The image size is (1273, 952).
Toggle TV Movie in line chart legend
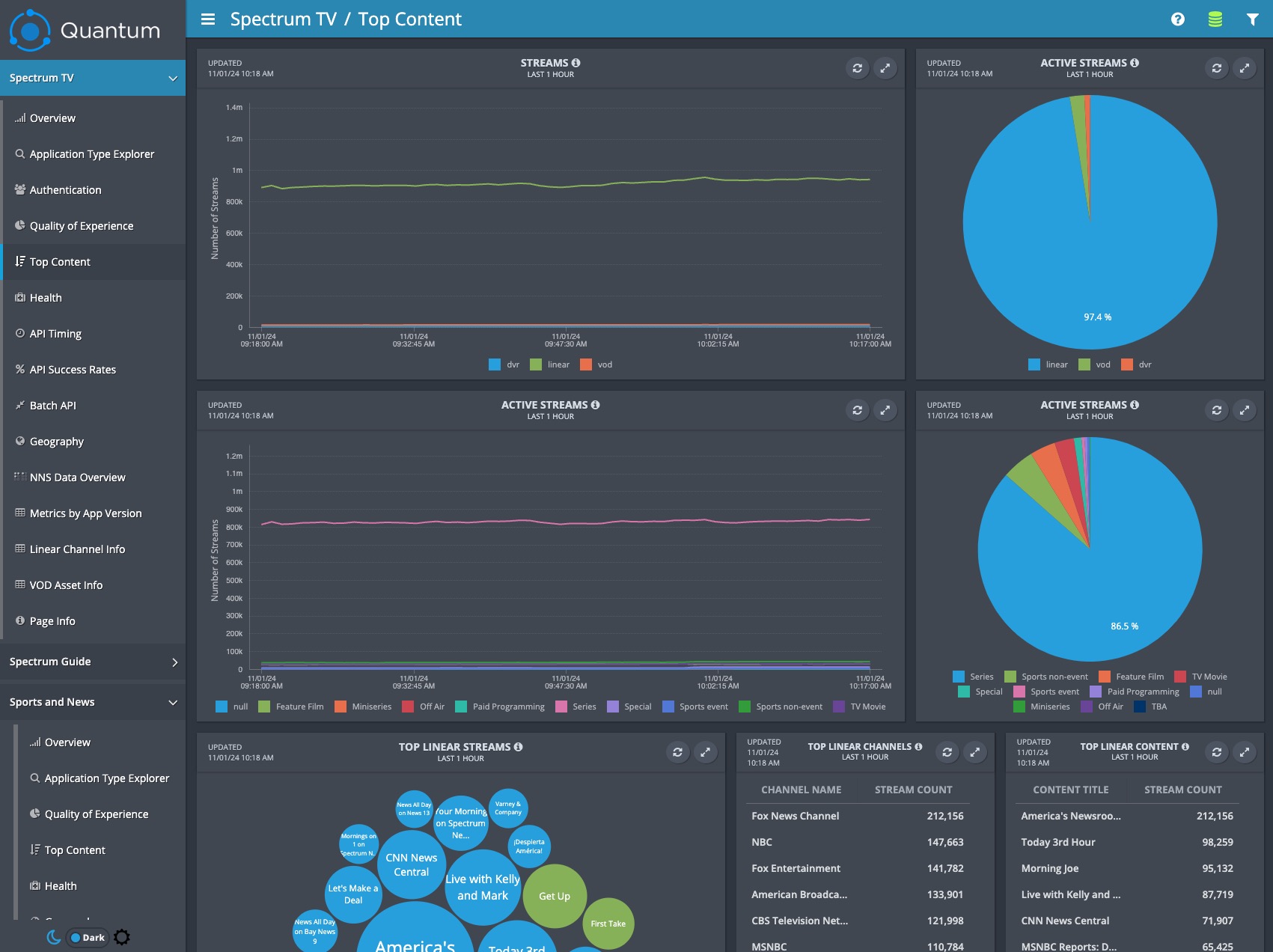[x=859, y=707]
